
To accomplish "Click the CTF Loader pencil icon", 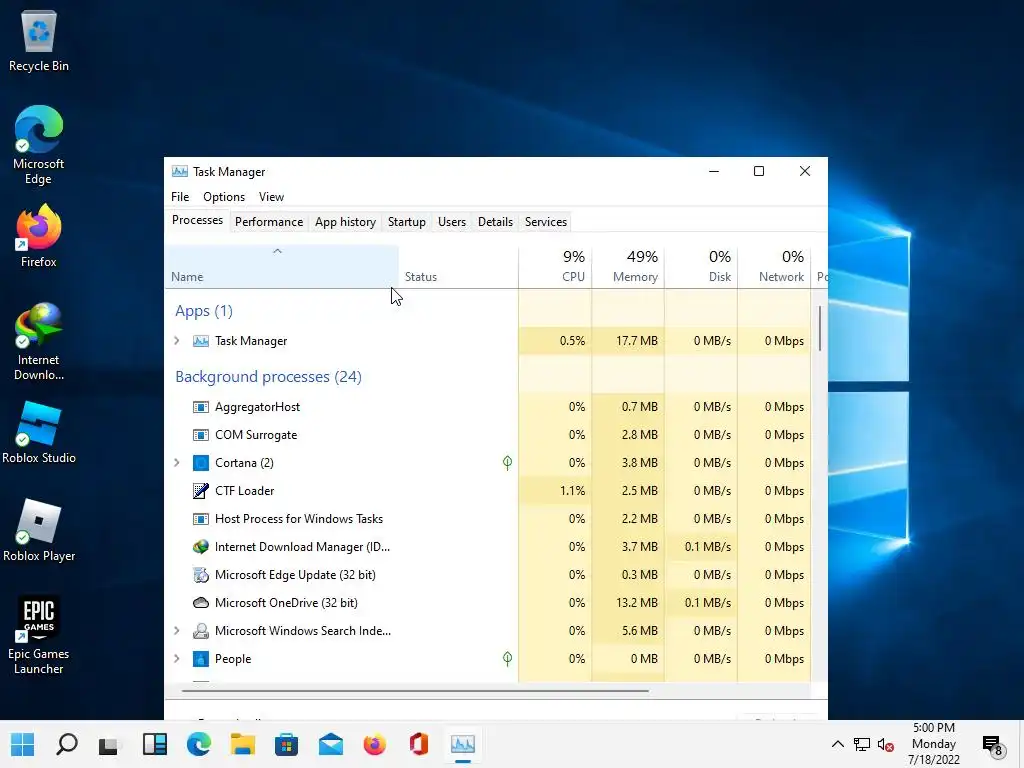I will point(200,491).
